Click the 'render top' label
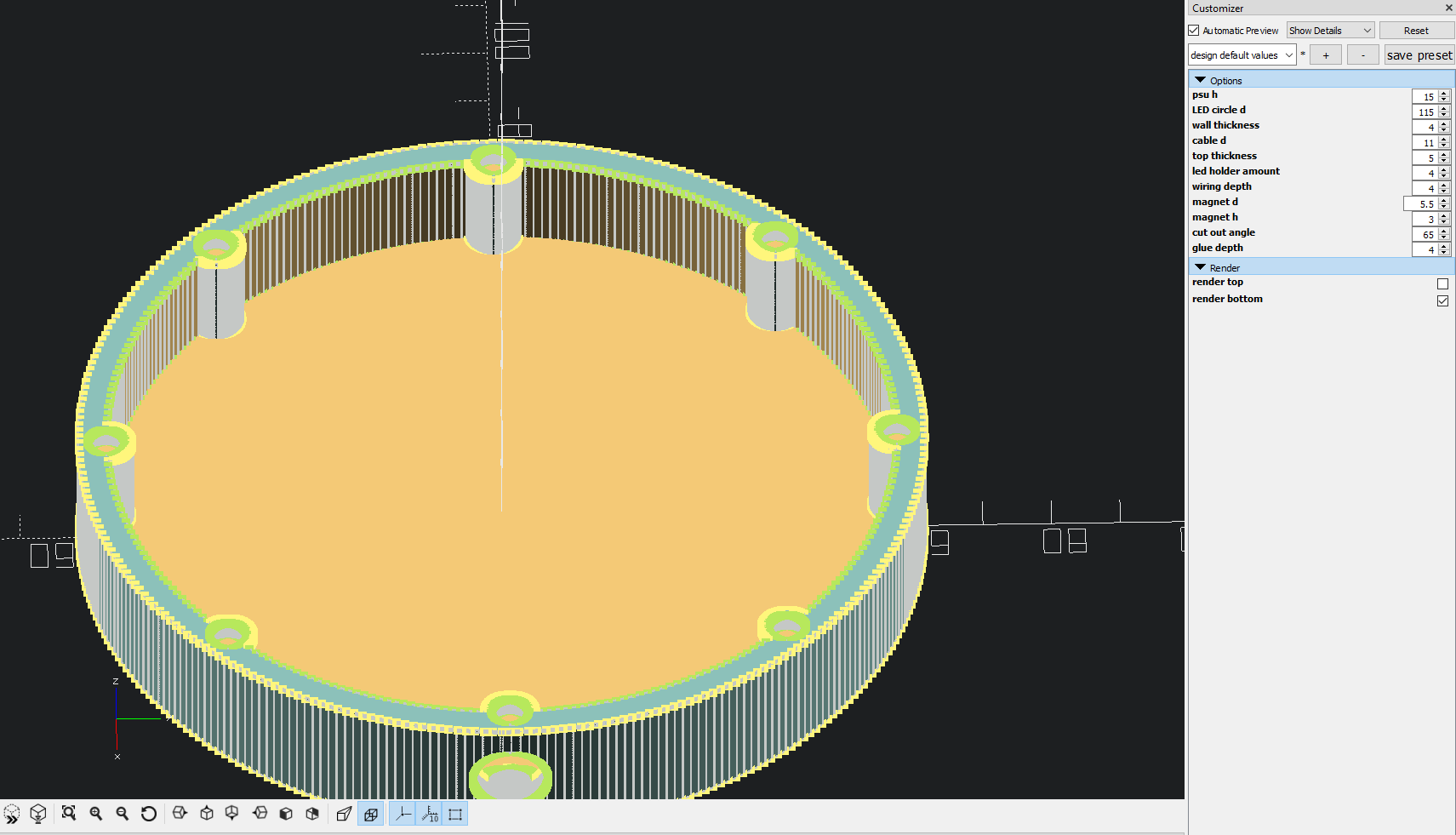The height and width of the screenshot is (835, 1456). [x=1218, y=282]
